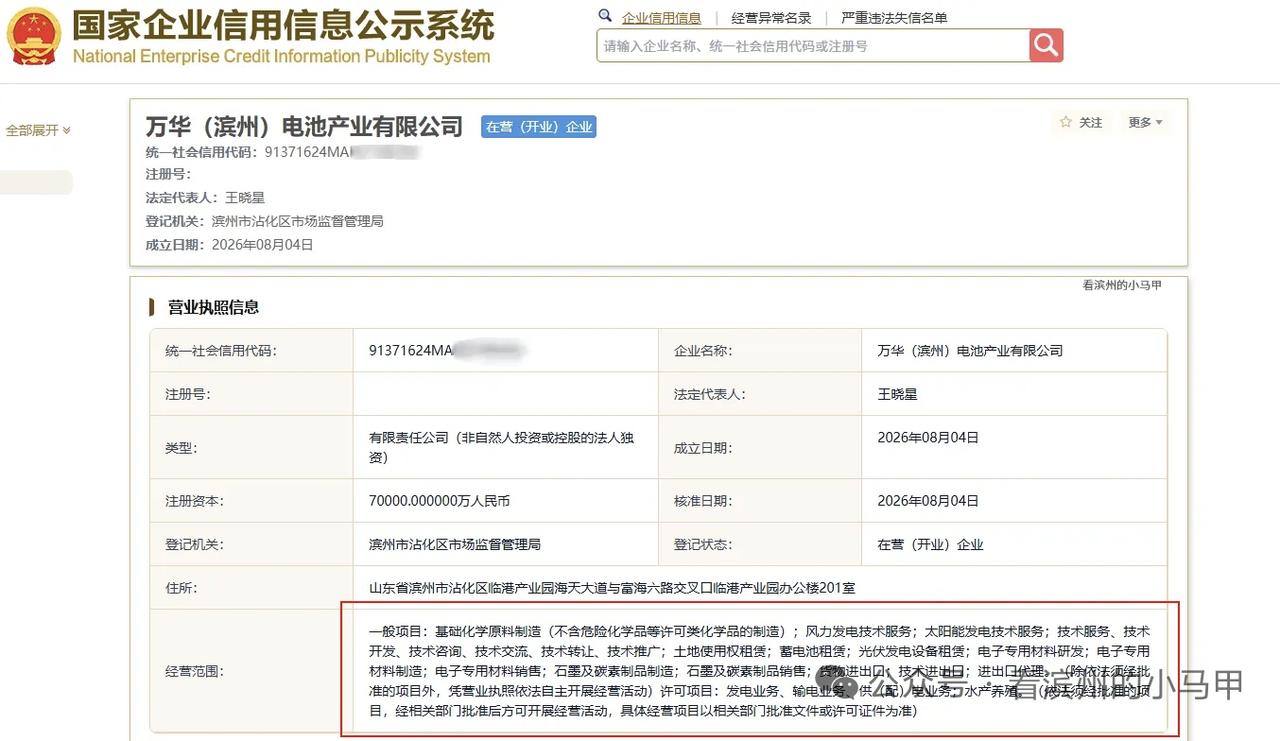Click the 类型 label cell
The image size is (1280, 741).
(x=252, y=447)
